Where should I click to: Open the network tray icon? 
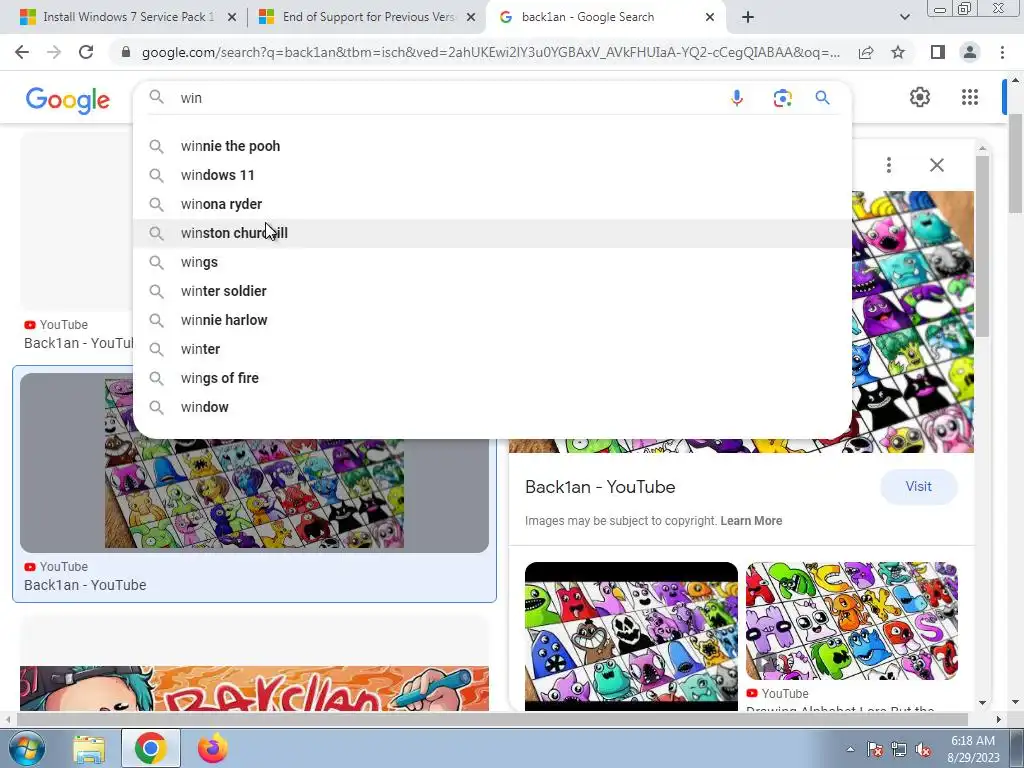[x=899, y=750]
